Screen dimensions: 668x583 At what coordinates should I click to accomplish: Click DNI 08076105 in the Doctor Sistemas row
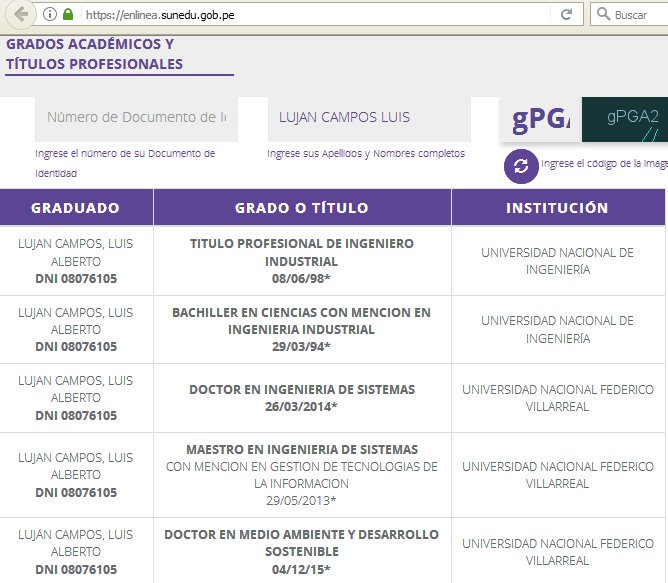(76, 416)
